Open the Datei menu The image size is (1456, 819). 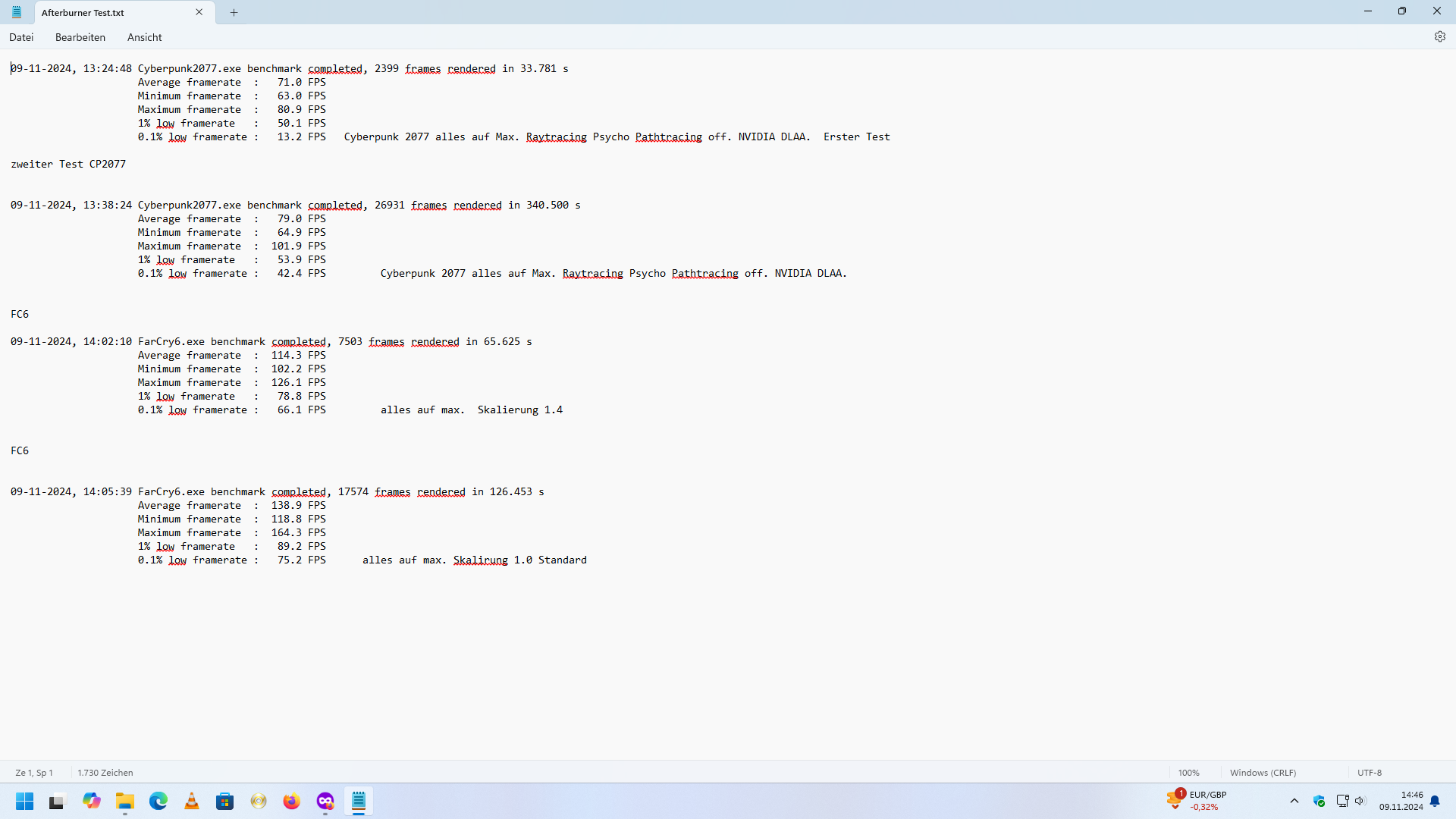coord(21,37)
